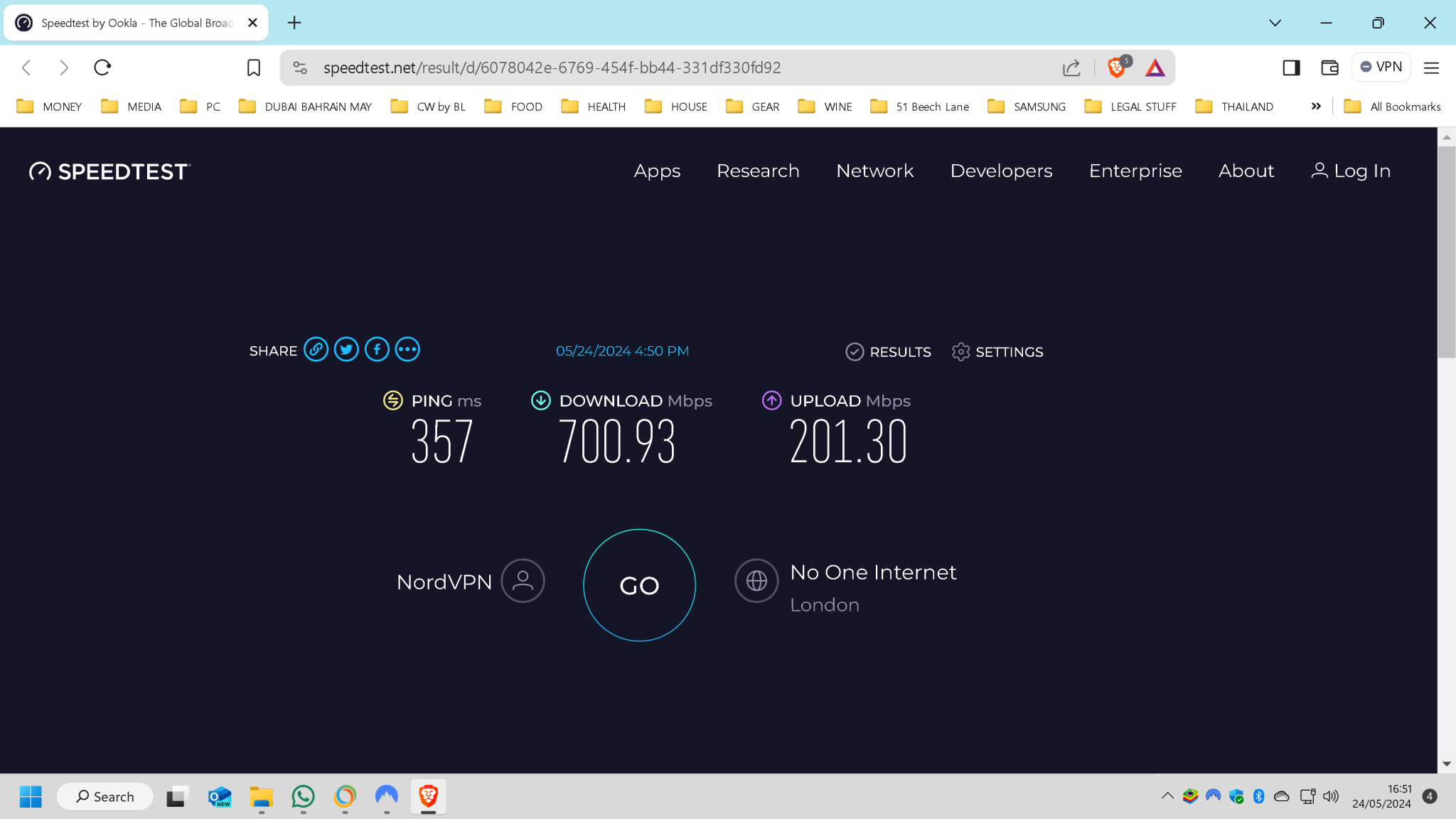Click the server globe icon
The width and height of the screenshot is (1456, 819).
point(756,581)
